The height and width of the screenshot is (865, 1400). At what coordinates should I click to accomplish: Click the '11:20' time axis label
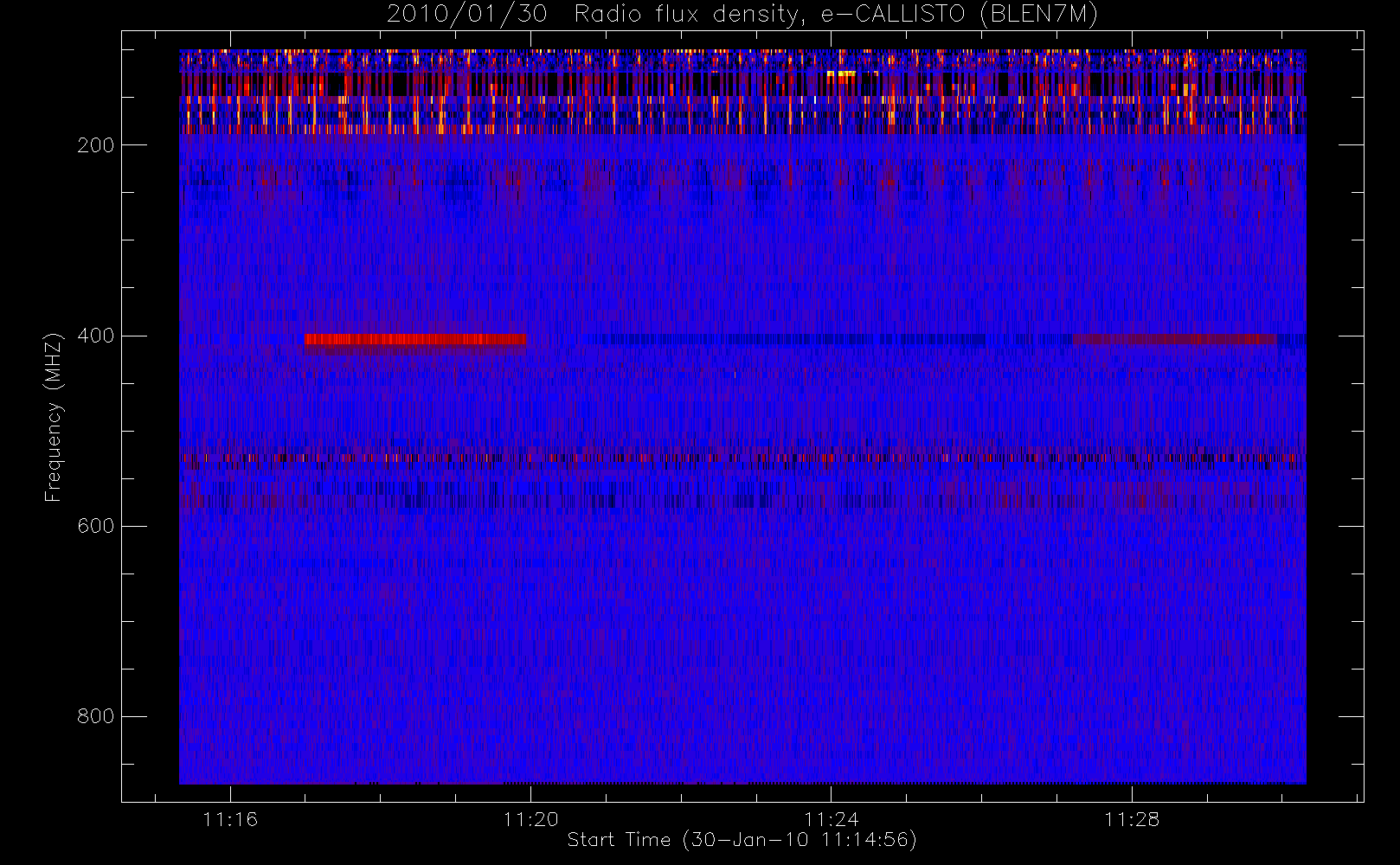pyautogui.click(x=530, y=819)
